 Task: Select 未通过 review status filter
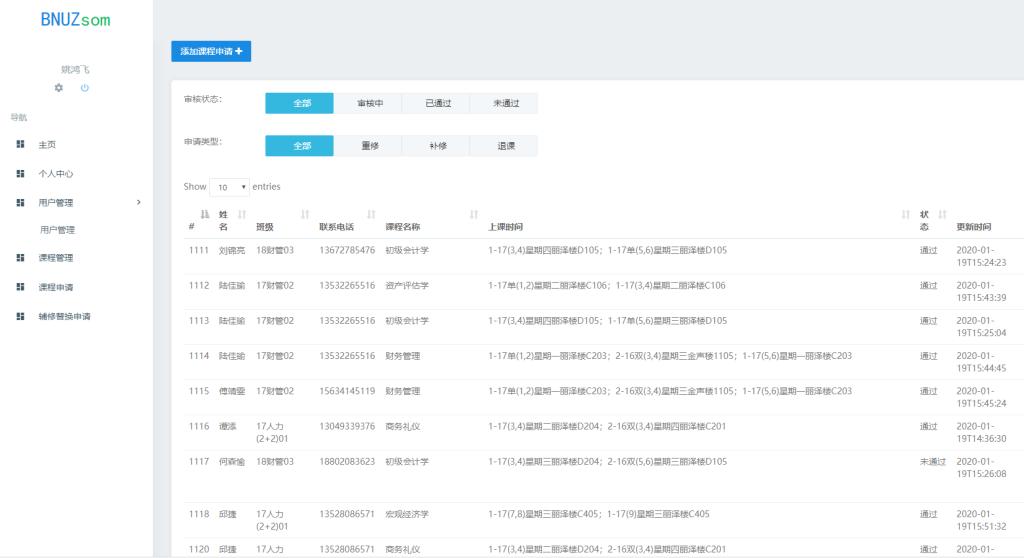coord(505,103)
